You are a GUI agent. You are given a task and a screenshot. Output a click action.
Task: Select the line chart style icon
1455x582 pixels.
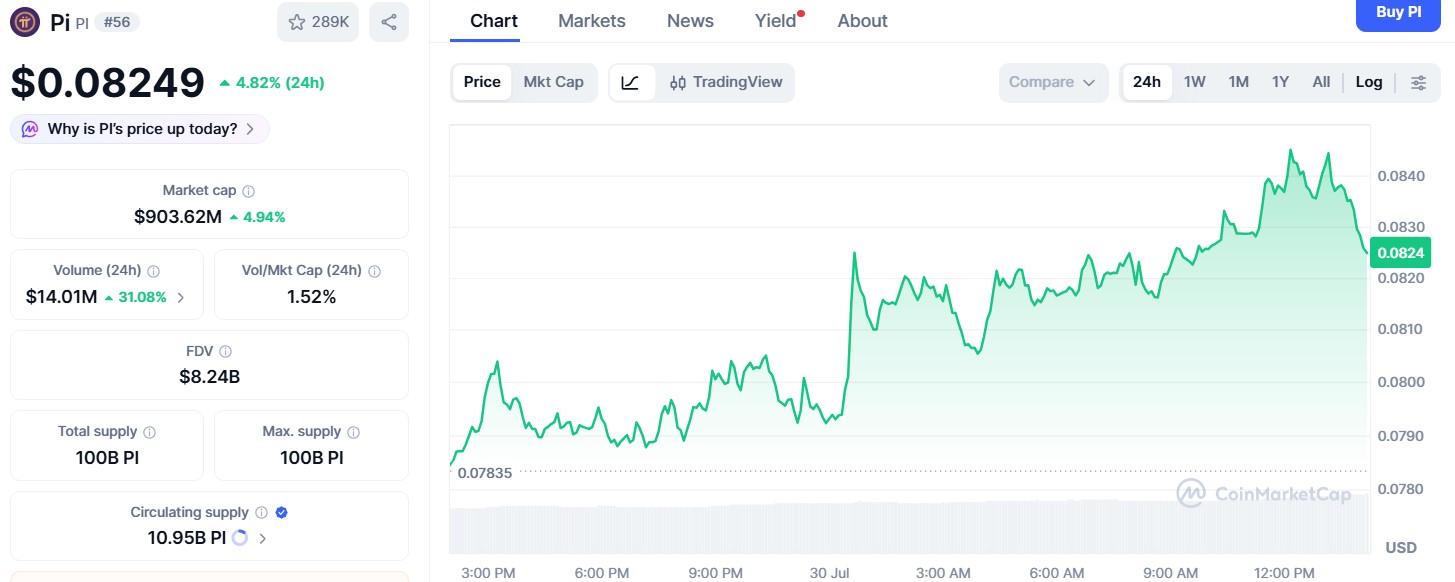(631, 82)
